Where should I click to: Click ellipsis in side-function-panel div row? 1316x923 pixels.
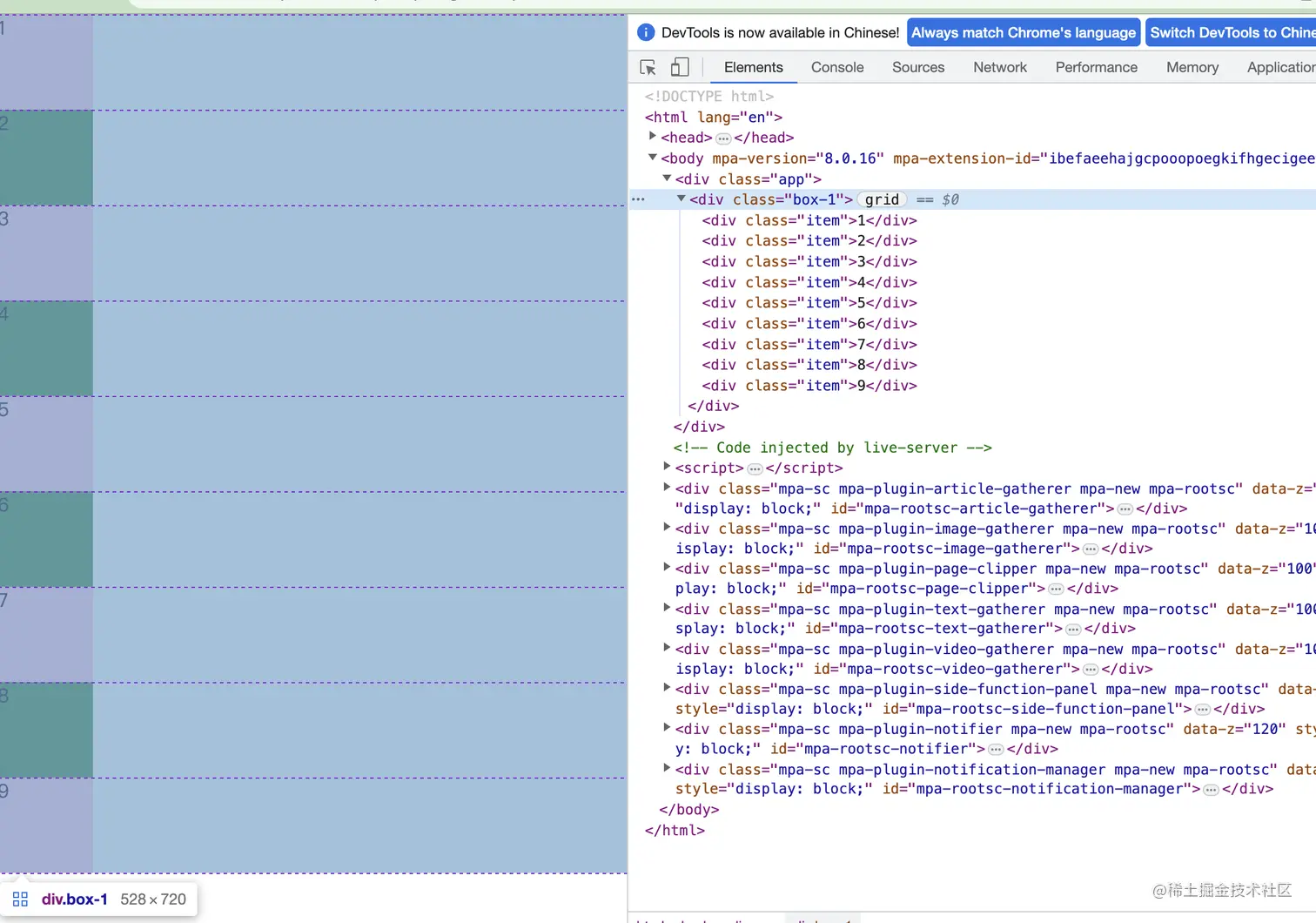(x=1203, y=710)
